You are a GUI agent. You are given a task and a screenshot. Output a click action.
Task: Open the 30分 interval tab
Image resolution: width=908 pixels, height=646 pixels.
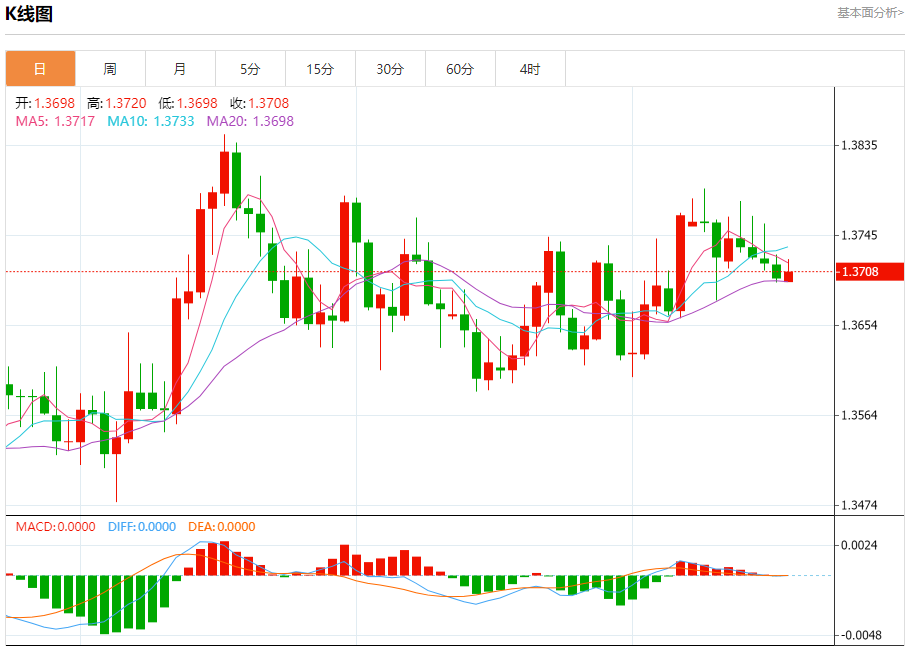point(390,69)
